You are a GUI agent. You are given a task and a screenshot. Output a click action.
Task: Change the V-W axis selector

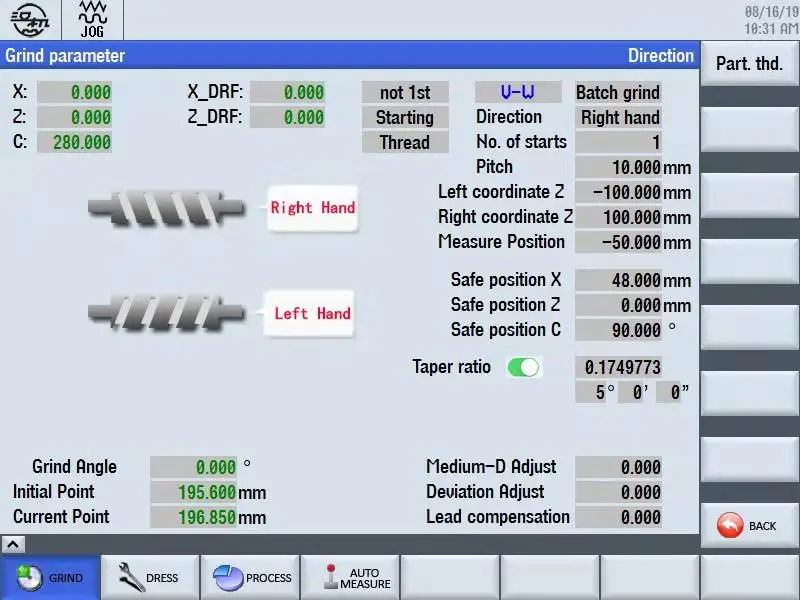click(x=518, y=92)
